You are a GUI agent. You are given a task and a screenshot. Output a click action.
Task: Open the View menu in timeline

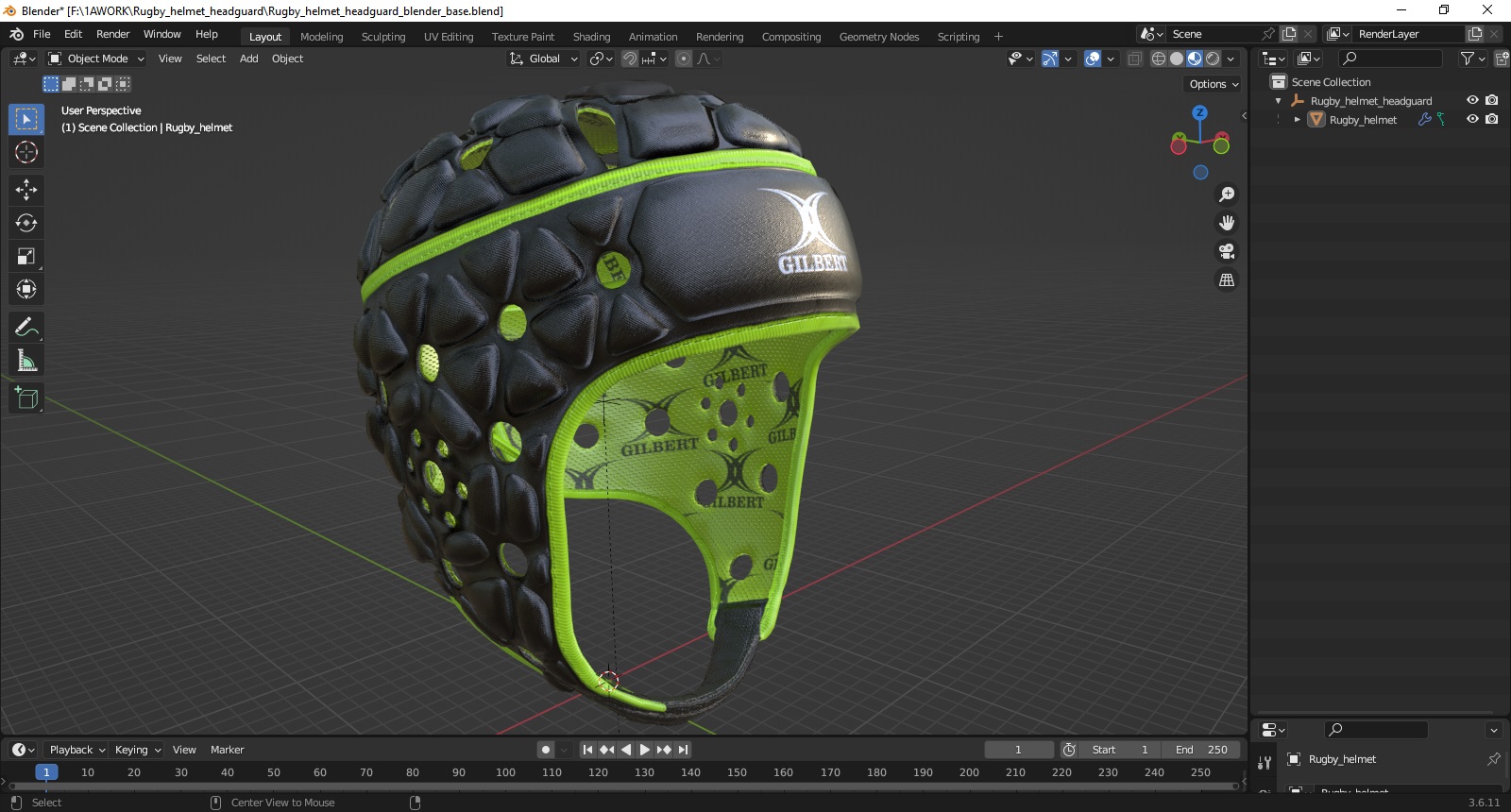click(x=184, y=750)
